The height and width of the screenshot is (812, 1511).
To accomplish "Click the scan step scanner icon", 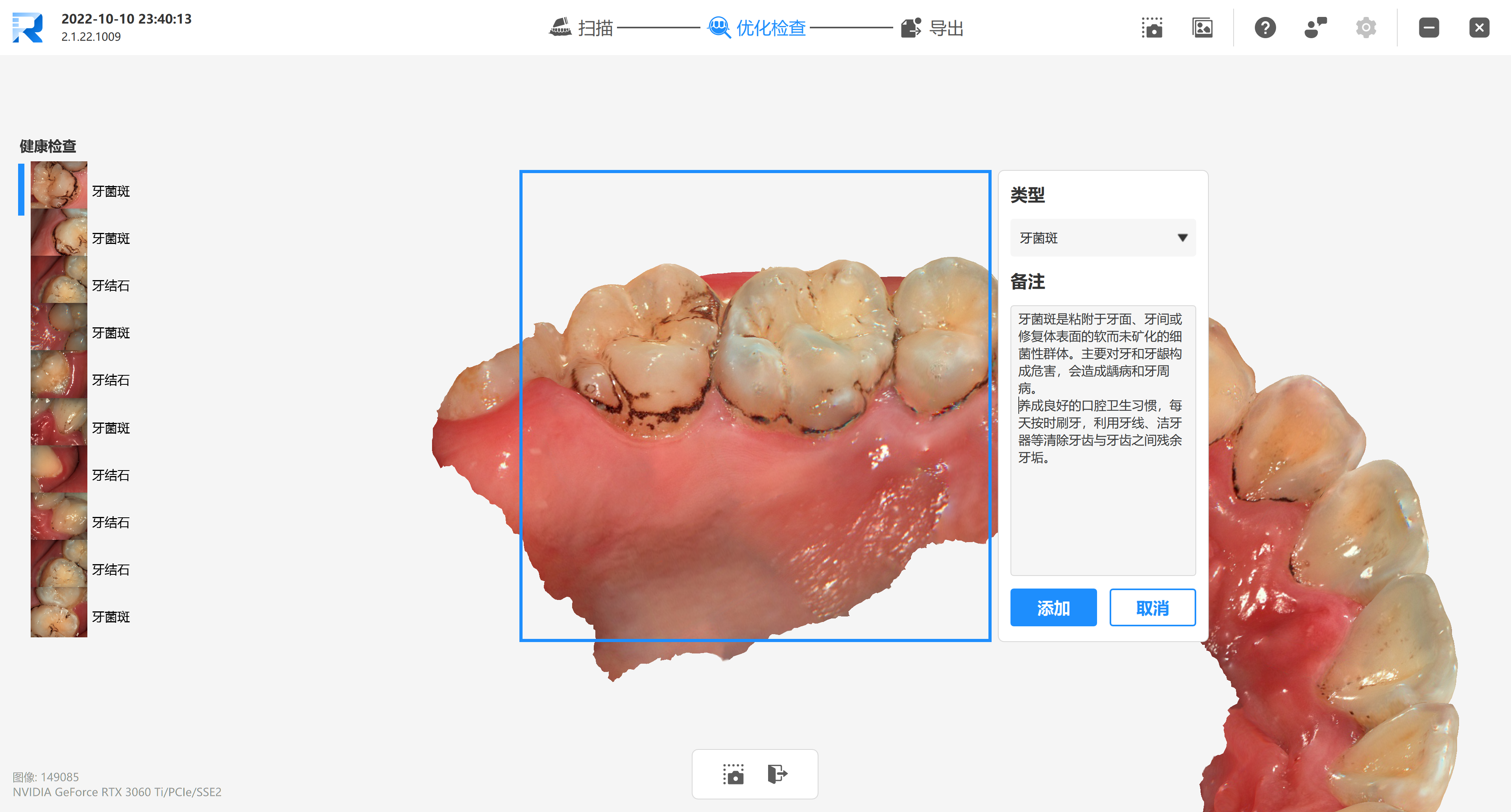I will [560, 27].
